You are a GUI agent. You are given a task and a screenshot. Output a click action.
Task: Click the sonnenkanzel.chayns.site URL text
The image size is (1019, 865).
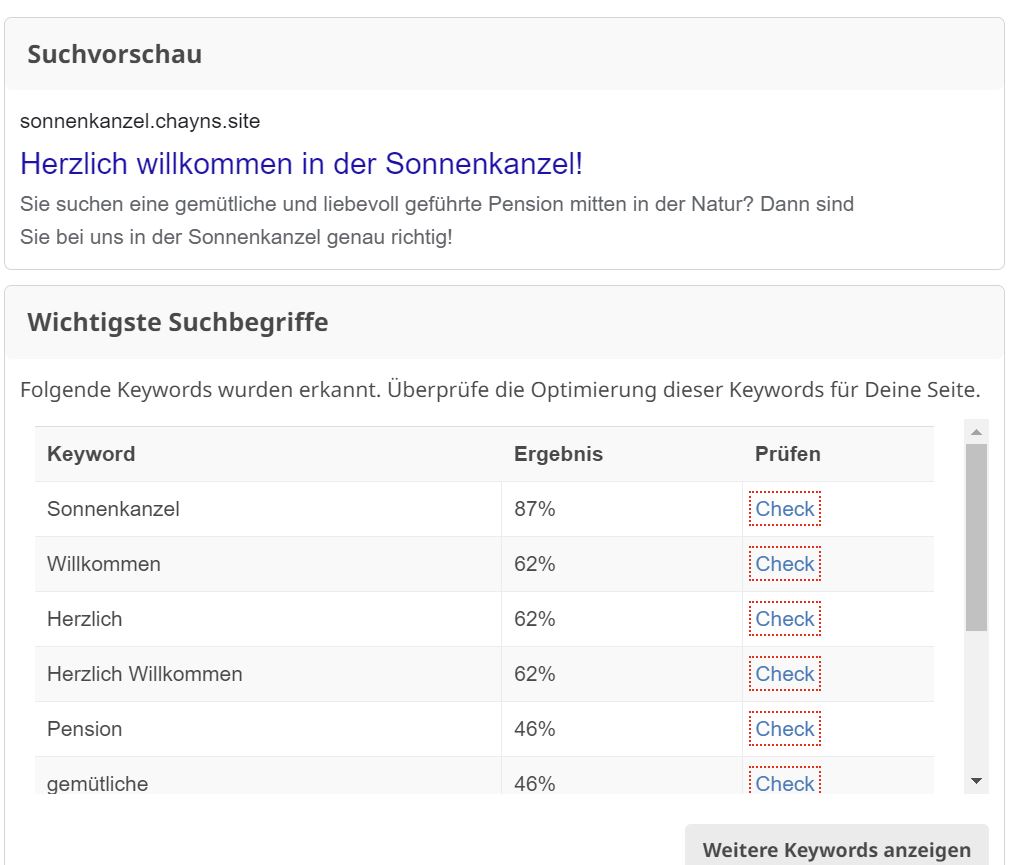tap(140, 122)
